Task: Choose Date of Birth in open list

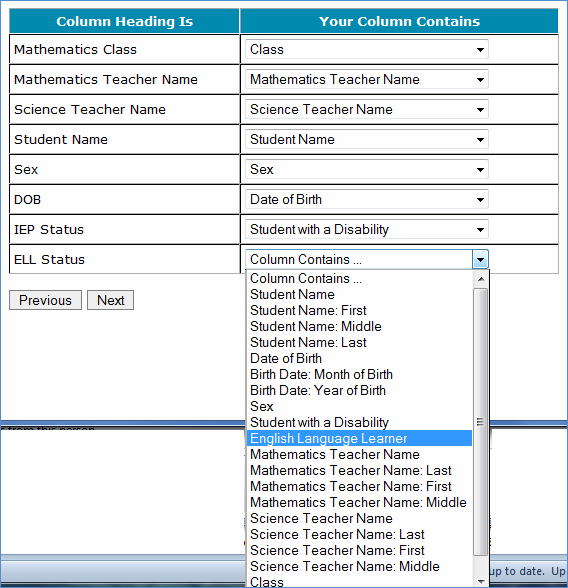Action: (359, 358)
